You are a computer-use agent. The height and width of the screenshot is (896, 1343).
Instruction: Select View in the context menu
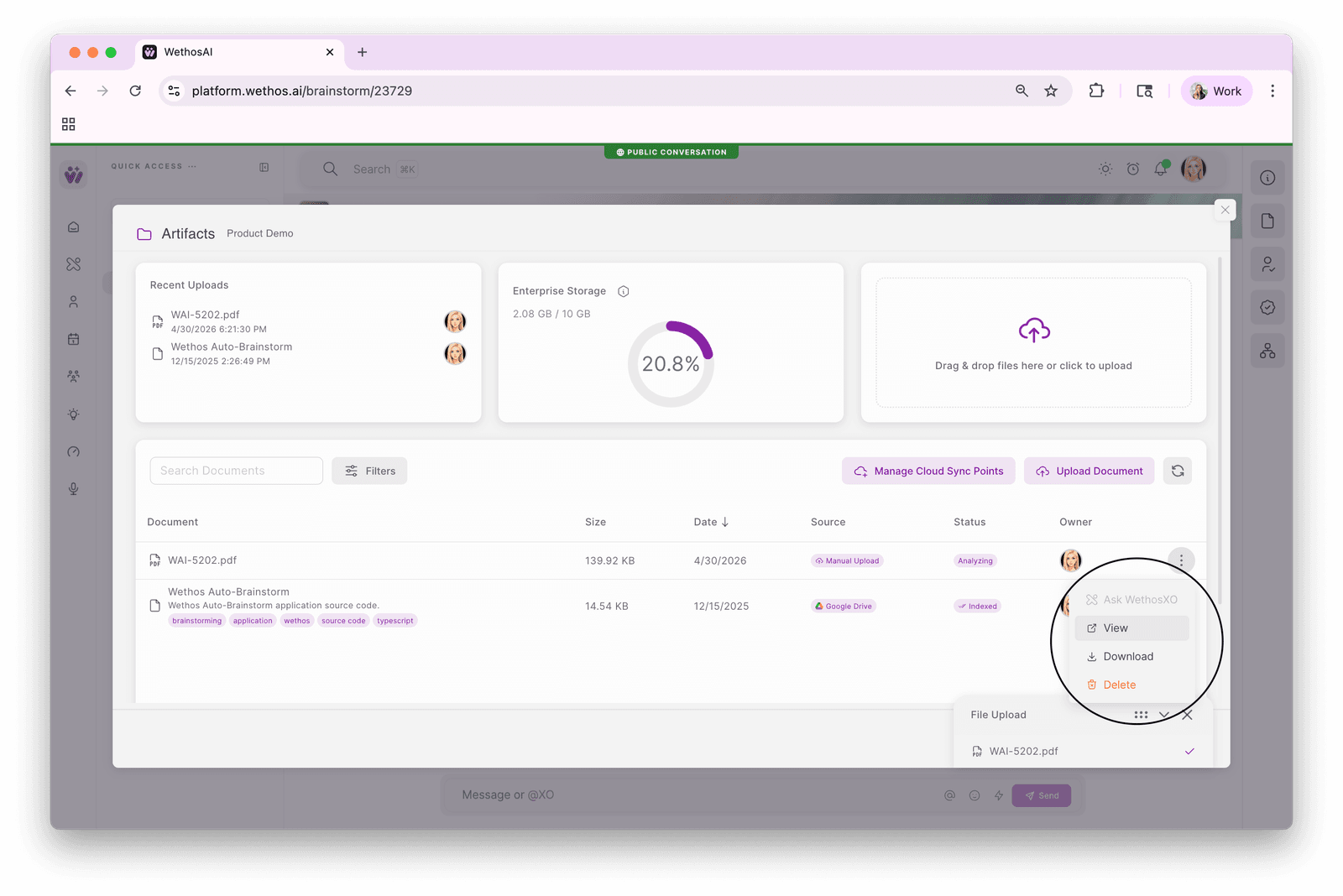[x=1131, y=628]
